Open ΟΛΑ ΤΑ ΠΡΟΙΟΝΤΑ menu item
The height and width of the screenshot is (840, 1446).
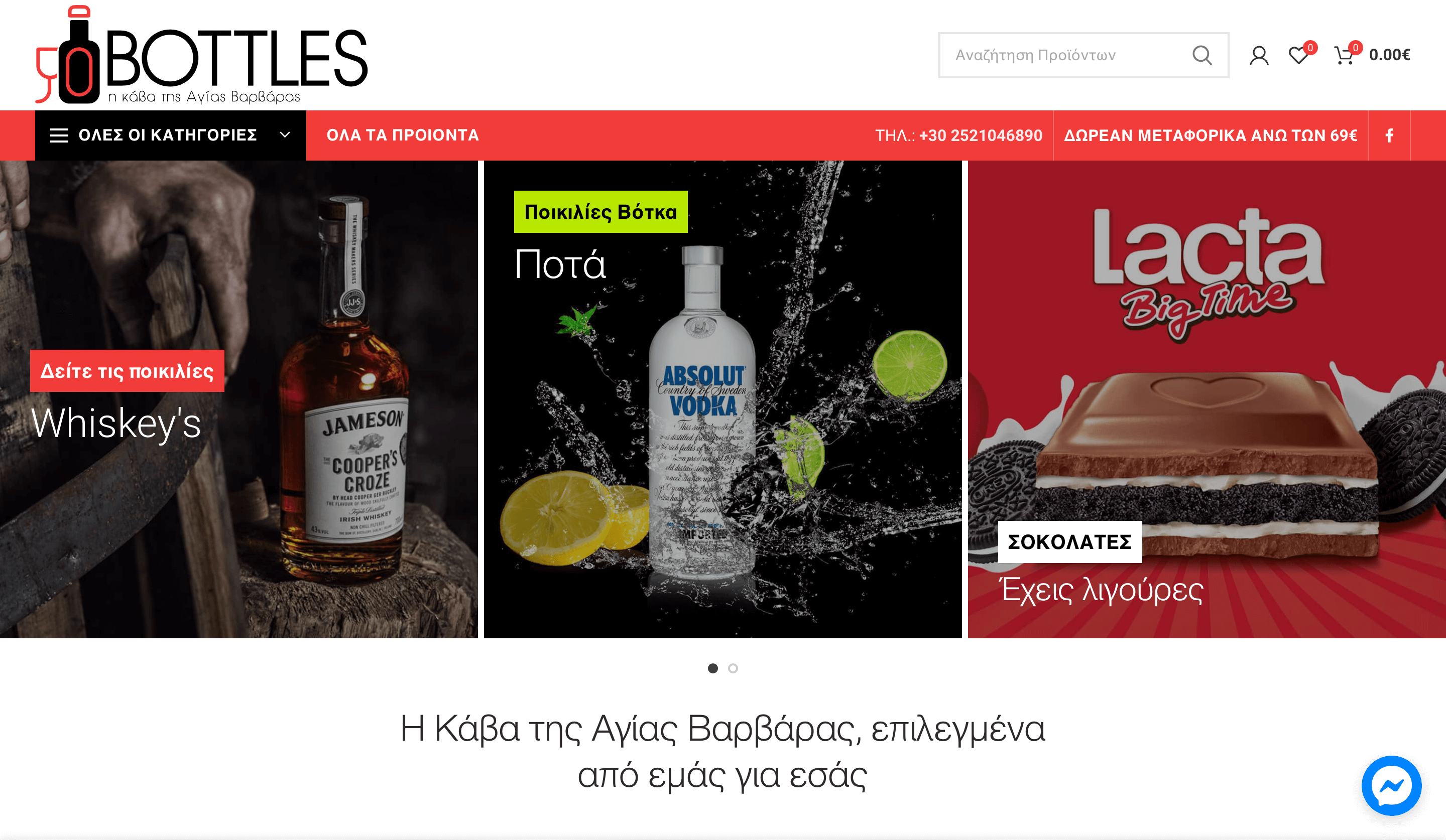[x=403, y=135]
